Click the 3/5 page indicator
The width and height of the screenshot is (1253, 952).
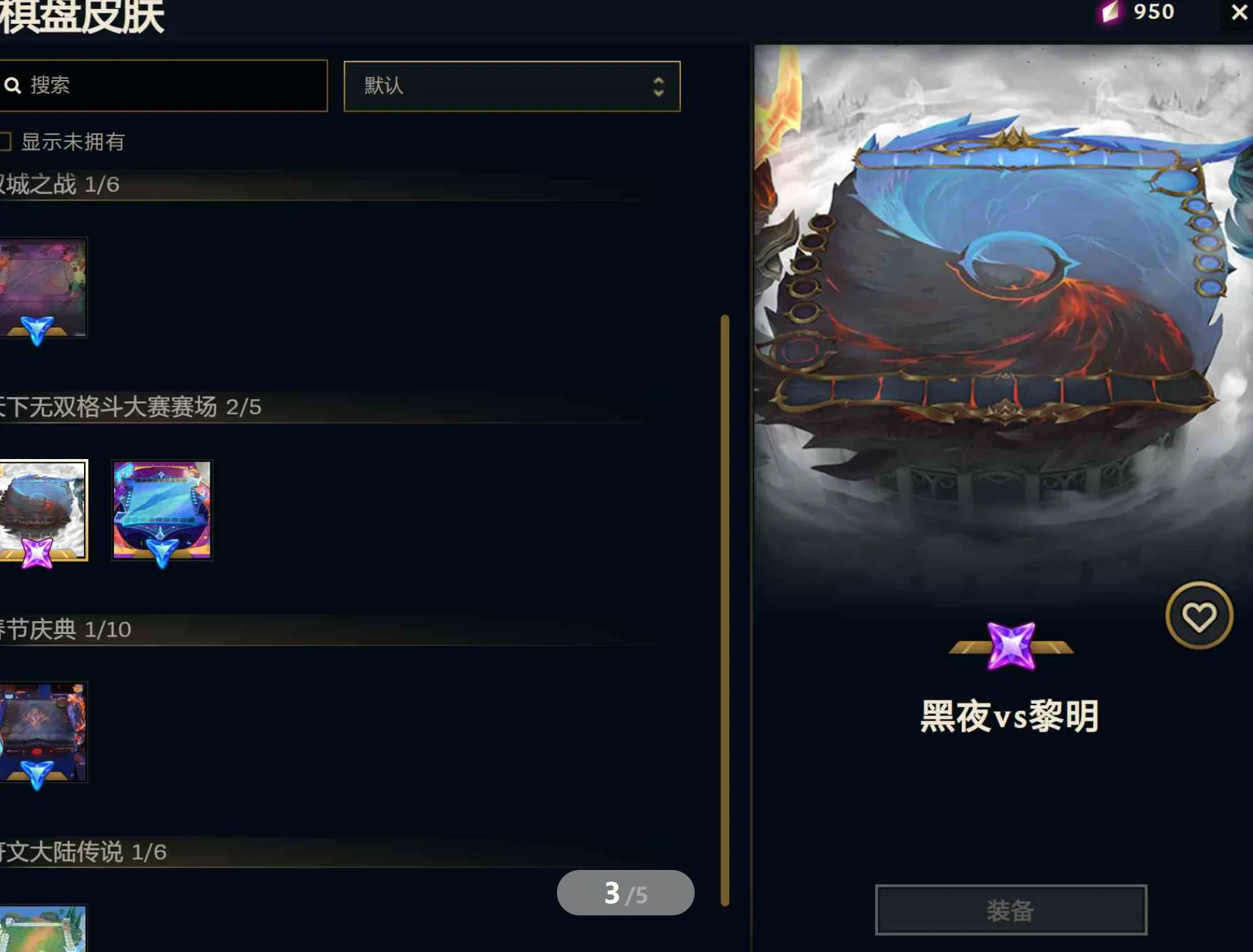625,893
